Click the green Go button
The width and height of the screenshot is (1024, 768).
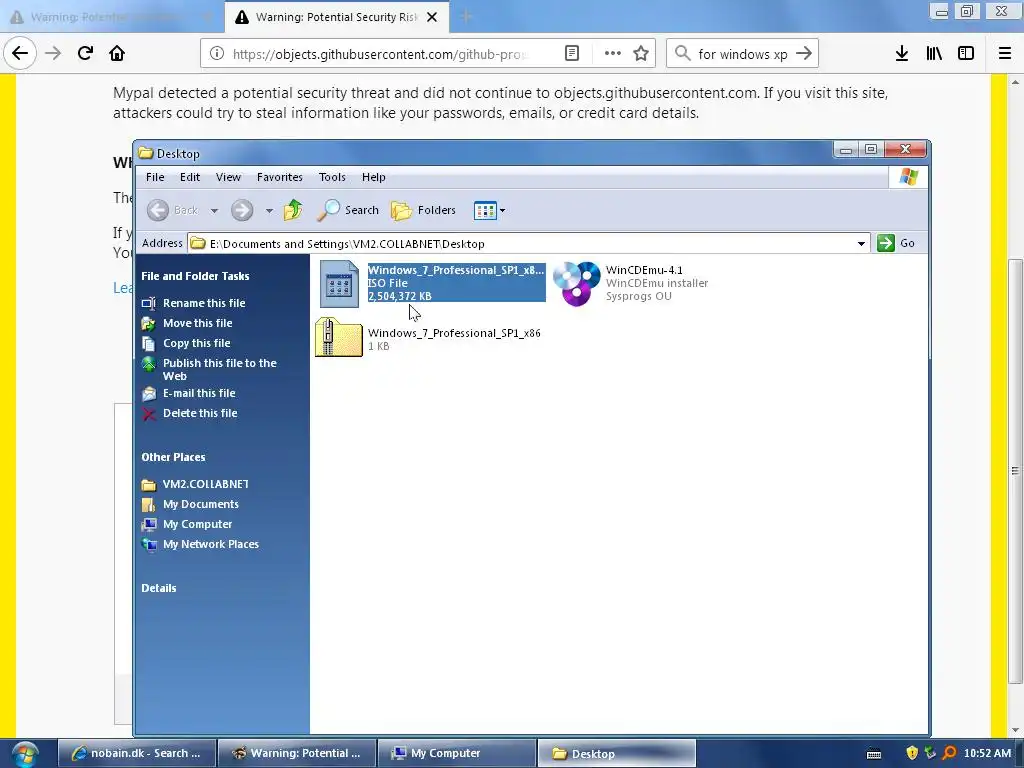tap(896, 243)
